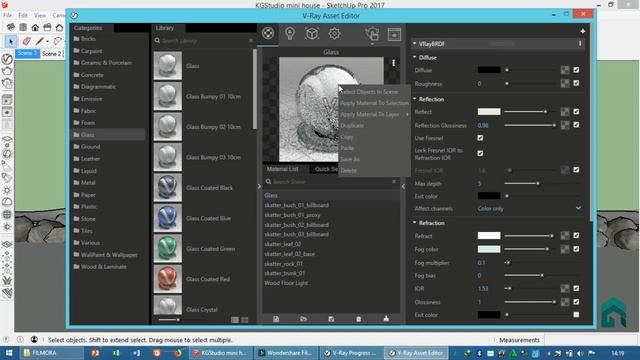Select the SketchUp Pencil line tool
Screen dimensions: 640x360
click(x=40, y=41)
